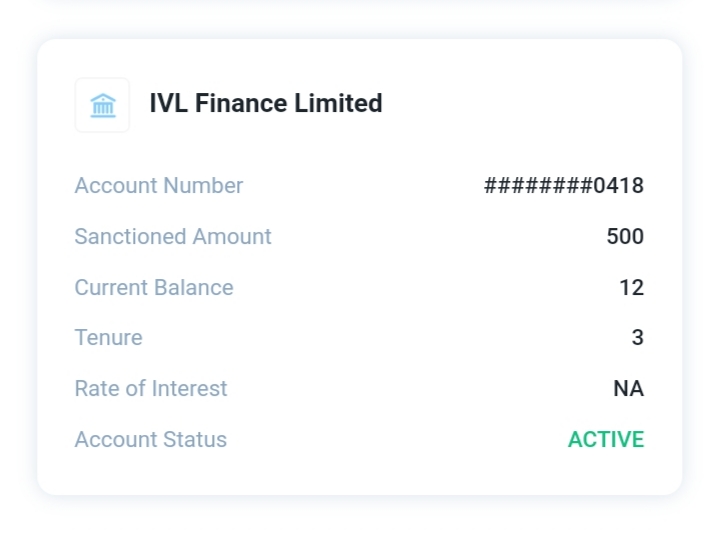Select the tenure value 3
Image resolution: width=716 pixels, height=540 pixels.
coord(637,338)
